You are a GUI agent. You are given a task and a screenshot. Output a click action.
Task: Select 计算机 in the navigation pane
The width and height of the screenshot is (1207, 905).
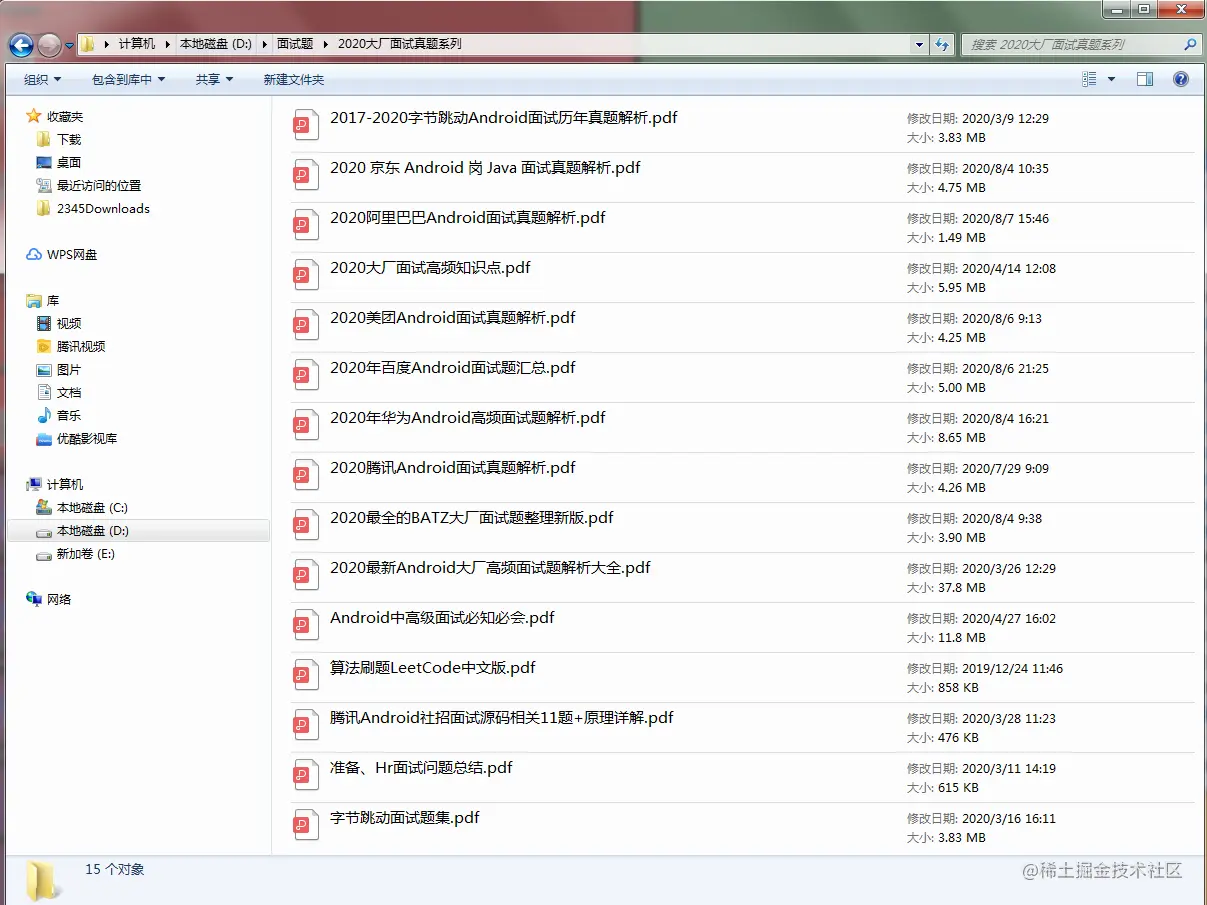pos(65,484)
